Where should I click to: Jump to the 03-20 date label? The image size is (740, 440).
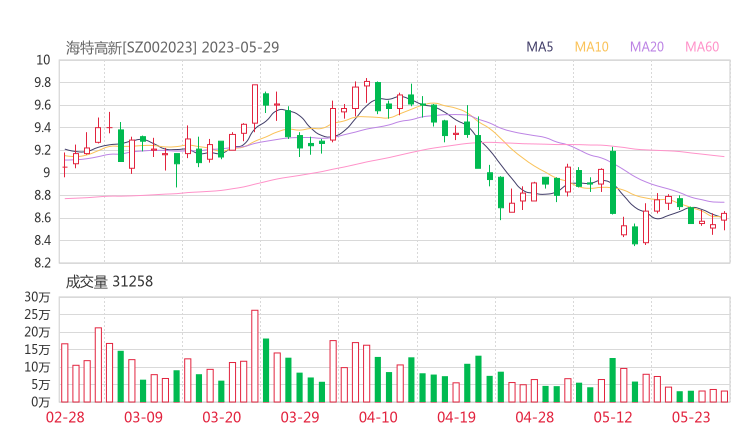pyautogui.click(x=221, y=417)
